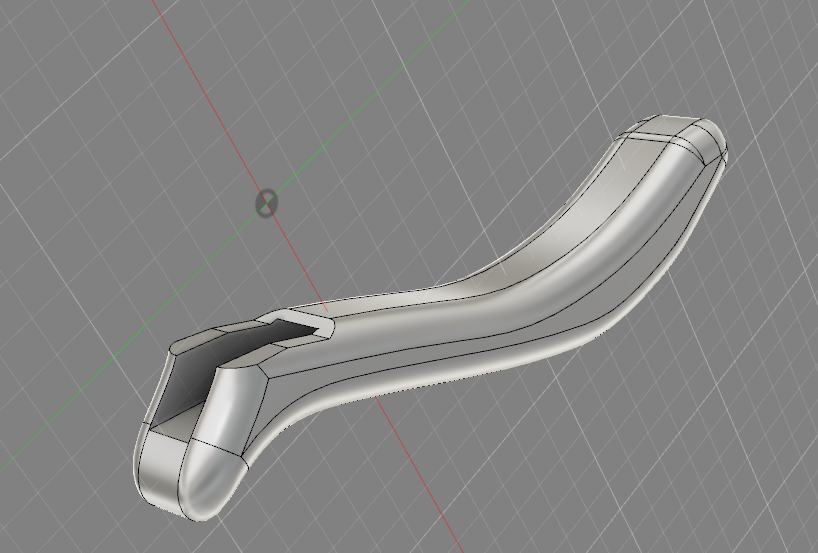Screen dimensions: 818x553
Task: Click the origin point marker
Action: click(266, 203)
